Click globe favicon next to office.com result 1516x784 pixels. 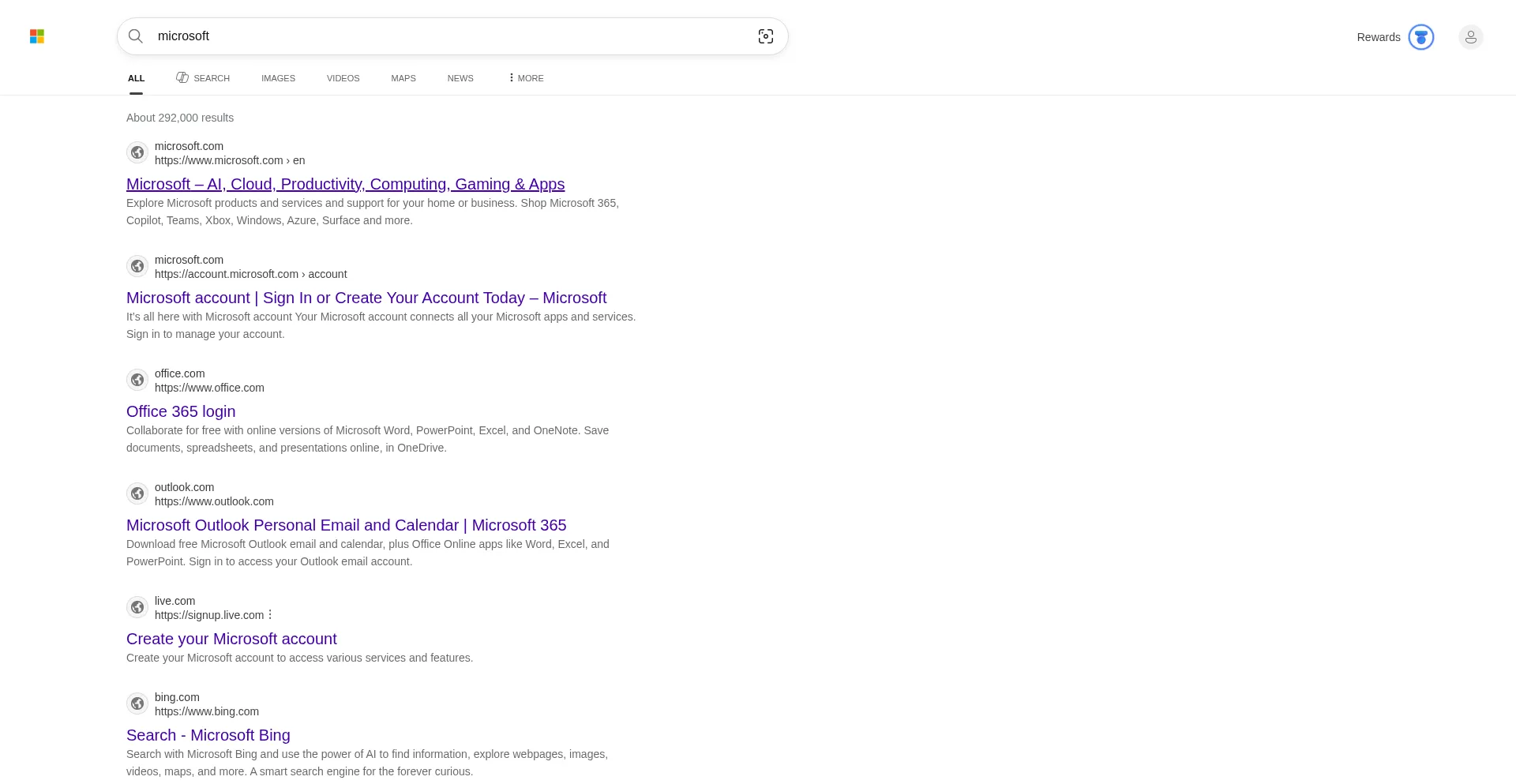click(137, 380)
